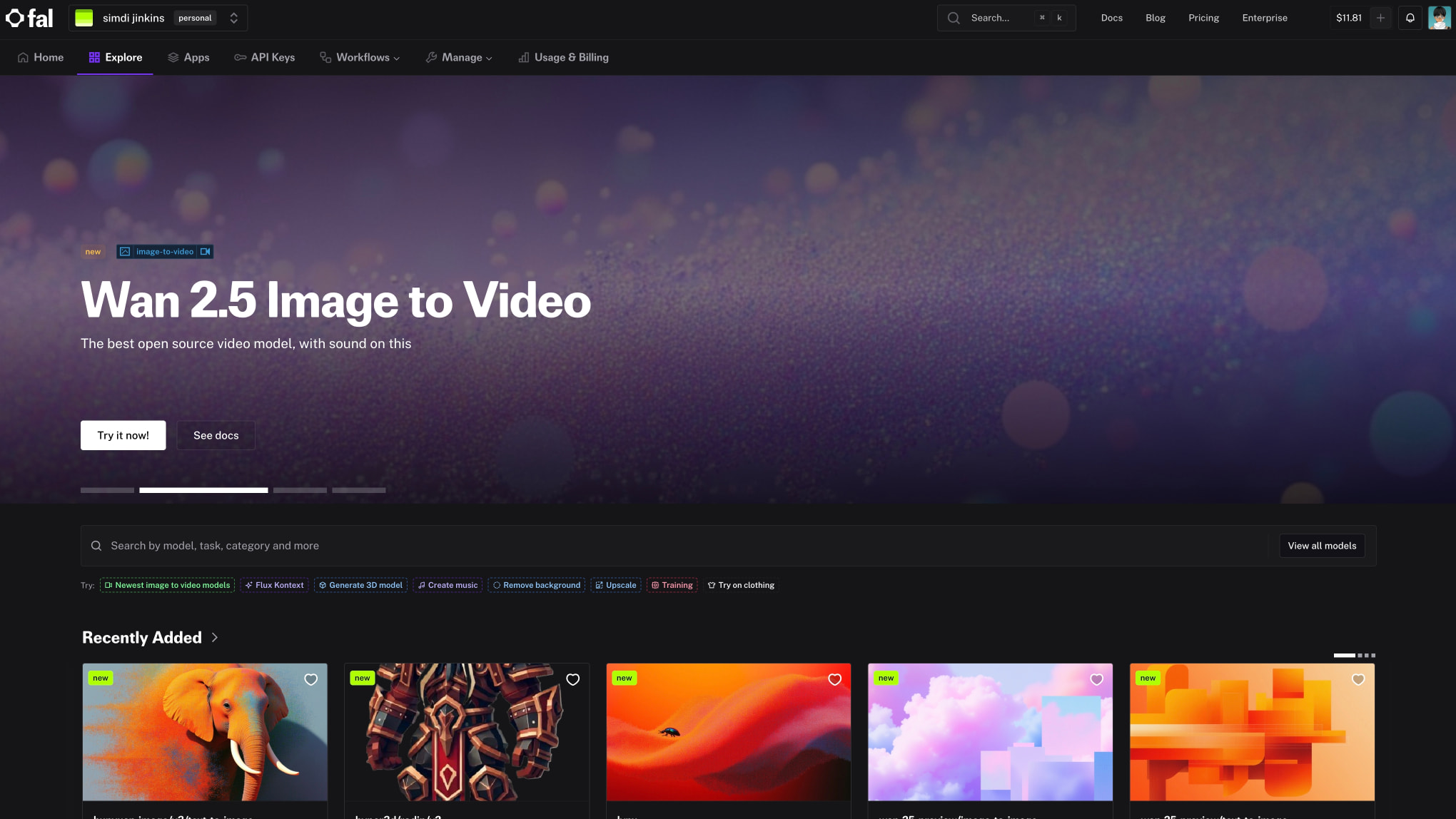Select the Try on clothing chip
The height and width of the screenshot is (819, 1456).
tap(741, 585)
